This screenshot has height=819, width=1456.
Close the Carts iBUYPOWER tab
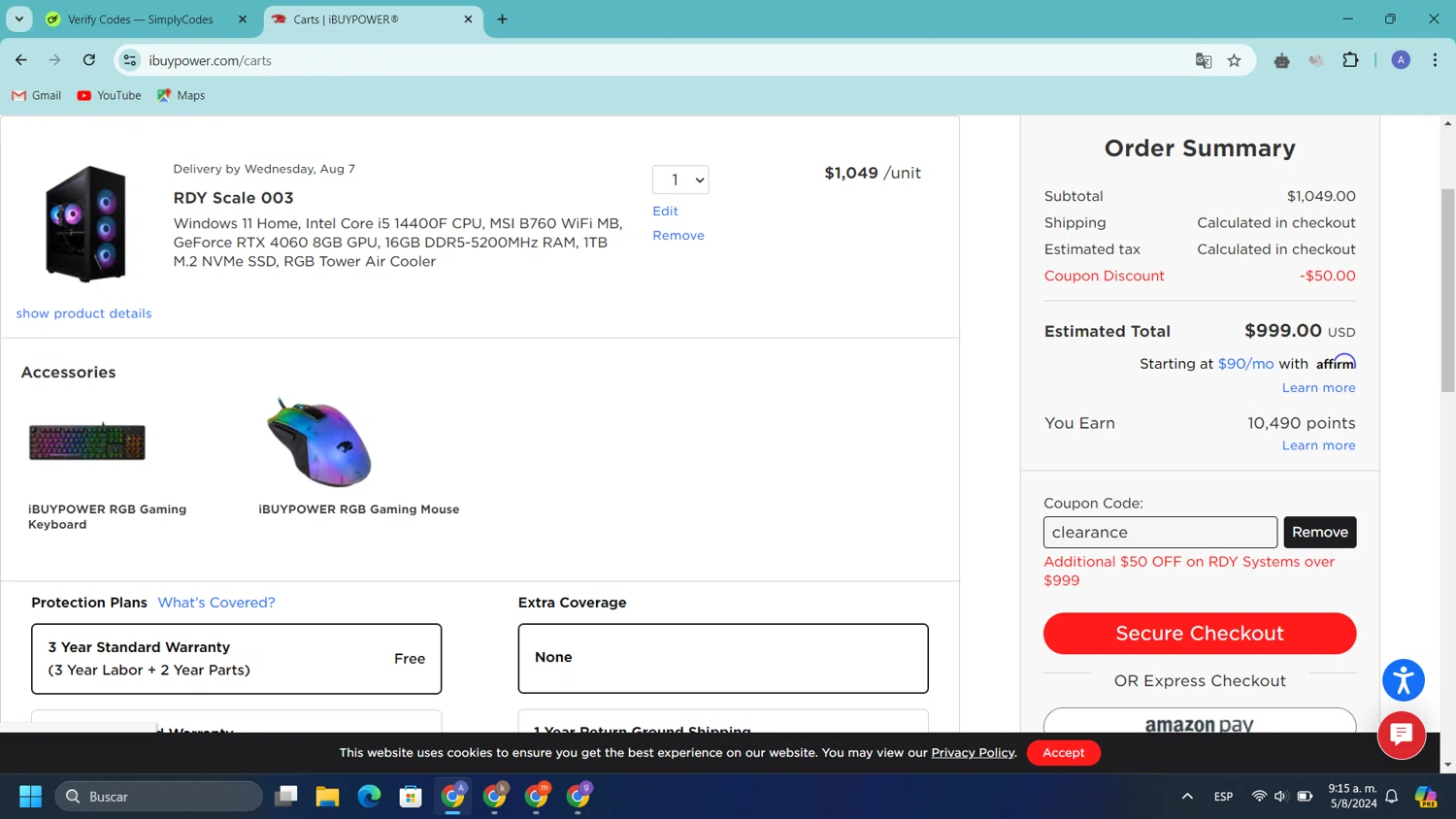pyautogui.click(x=468, y=19)
